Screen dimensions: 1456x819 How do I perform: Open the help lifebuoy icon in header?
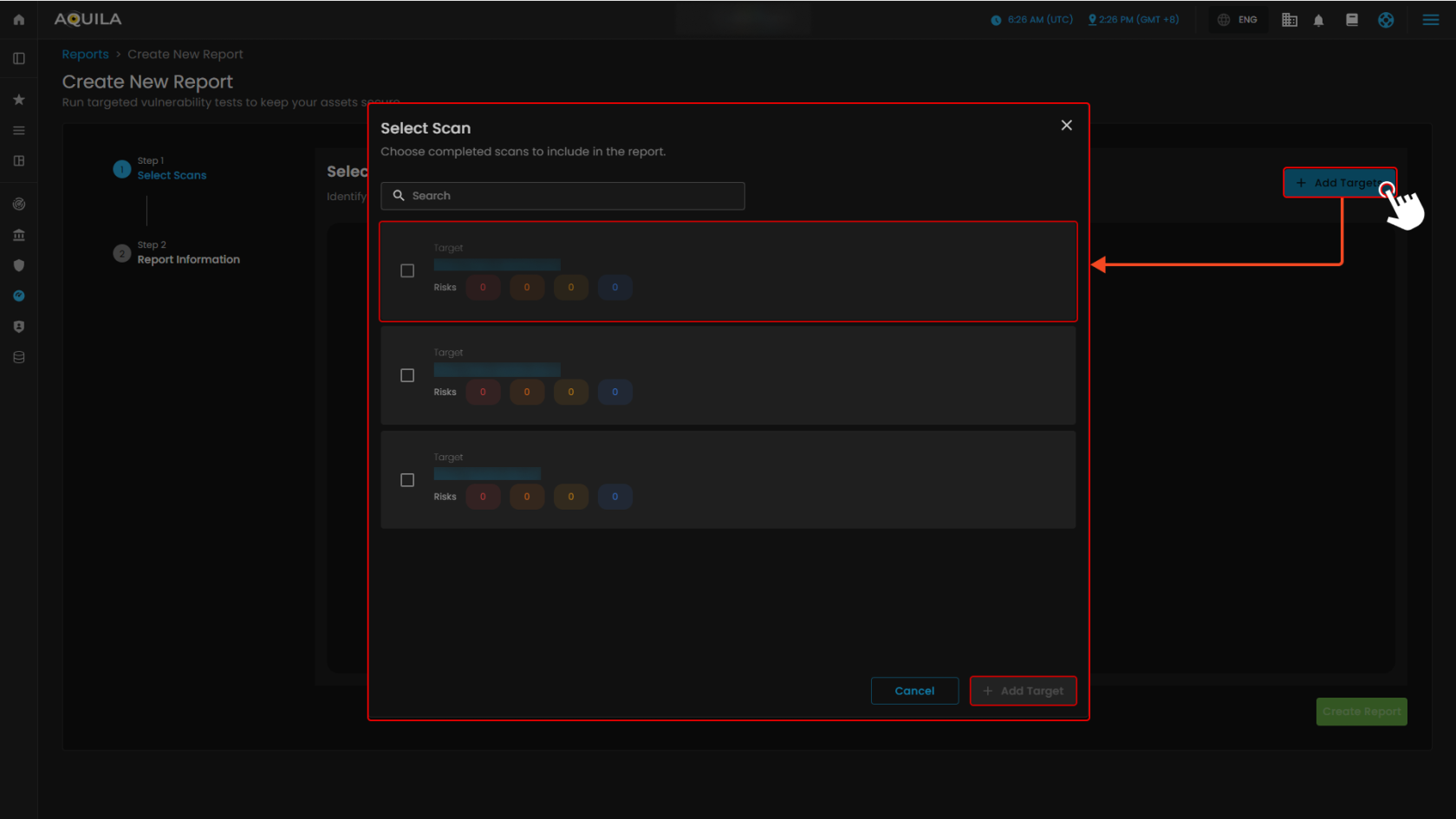coord(1385,19)
